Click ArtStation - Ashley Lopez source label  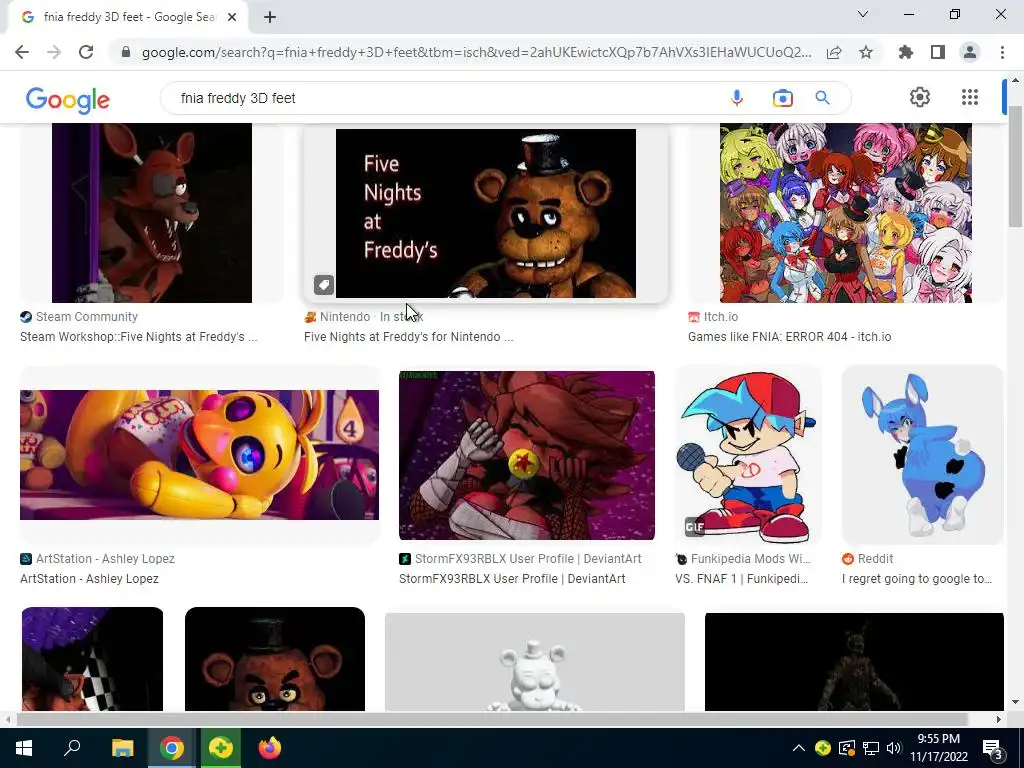tap(105, 559)
